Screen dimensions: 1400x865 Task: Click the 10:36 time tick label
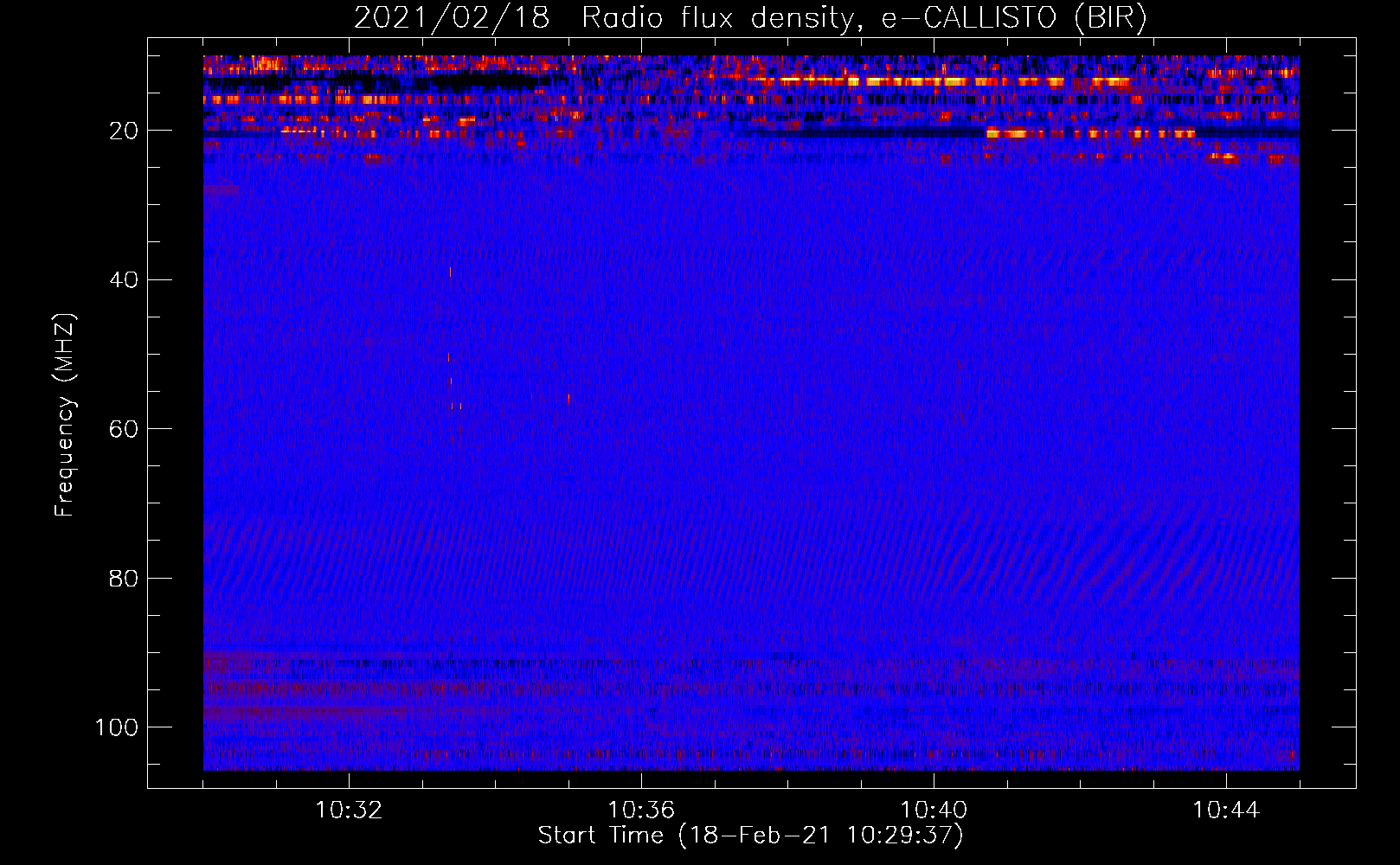coord(641,811)
